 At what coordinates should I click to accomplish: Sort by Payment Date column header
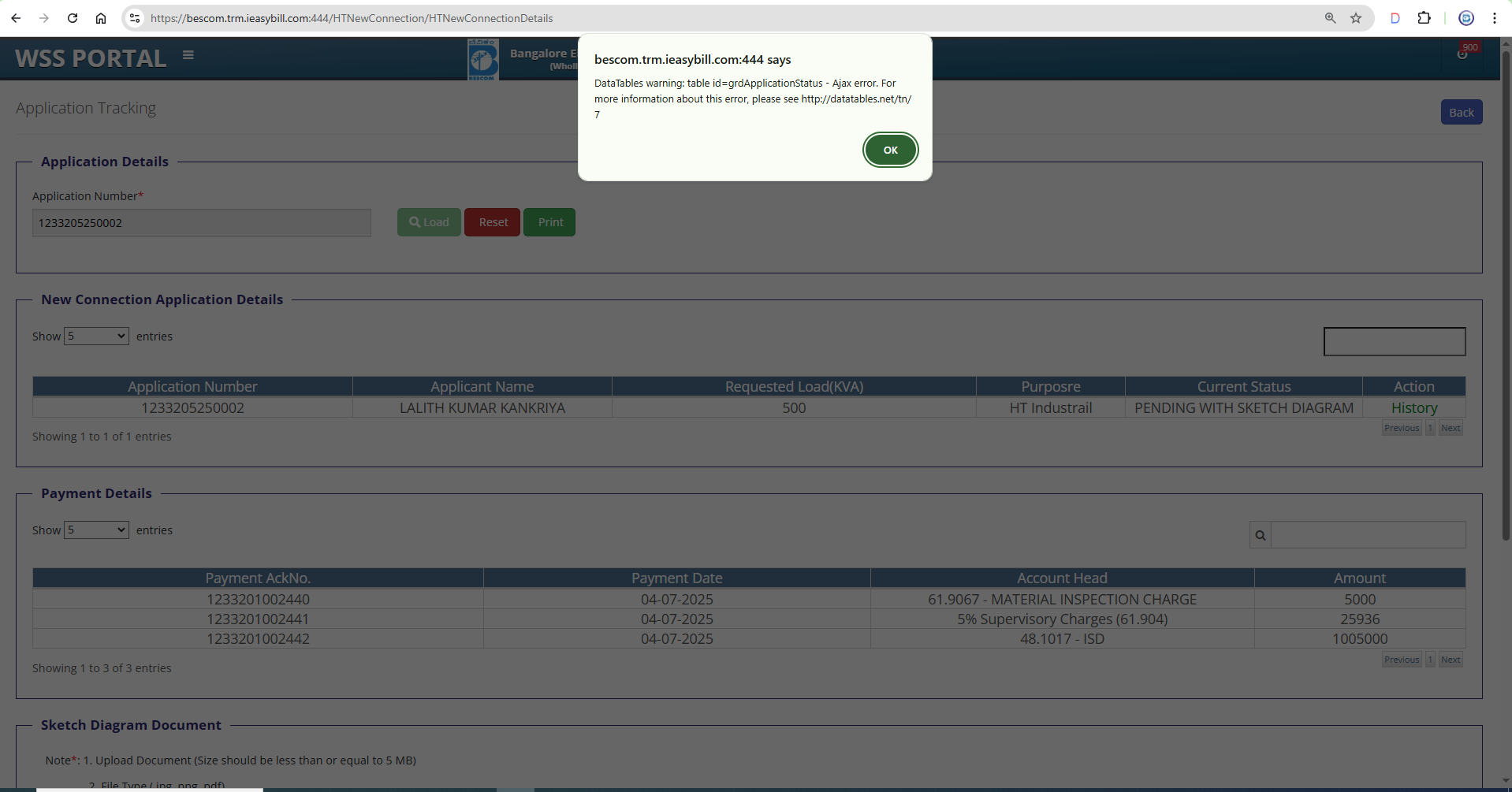(677, 578)
